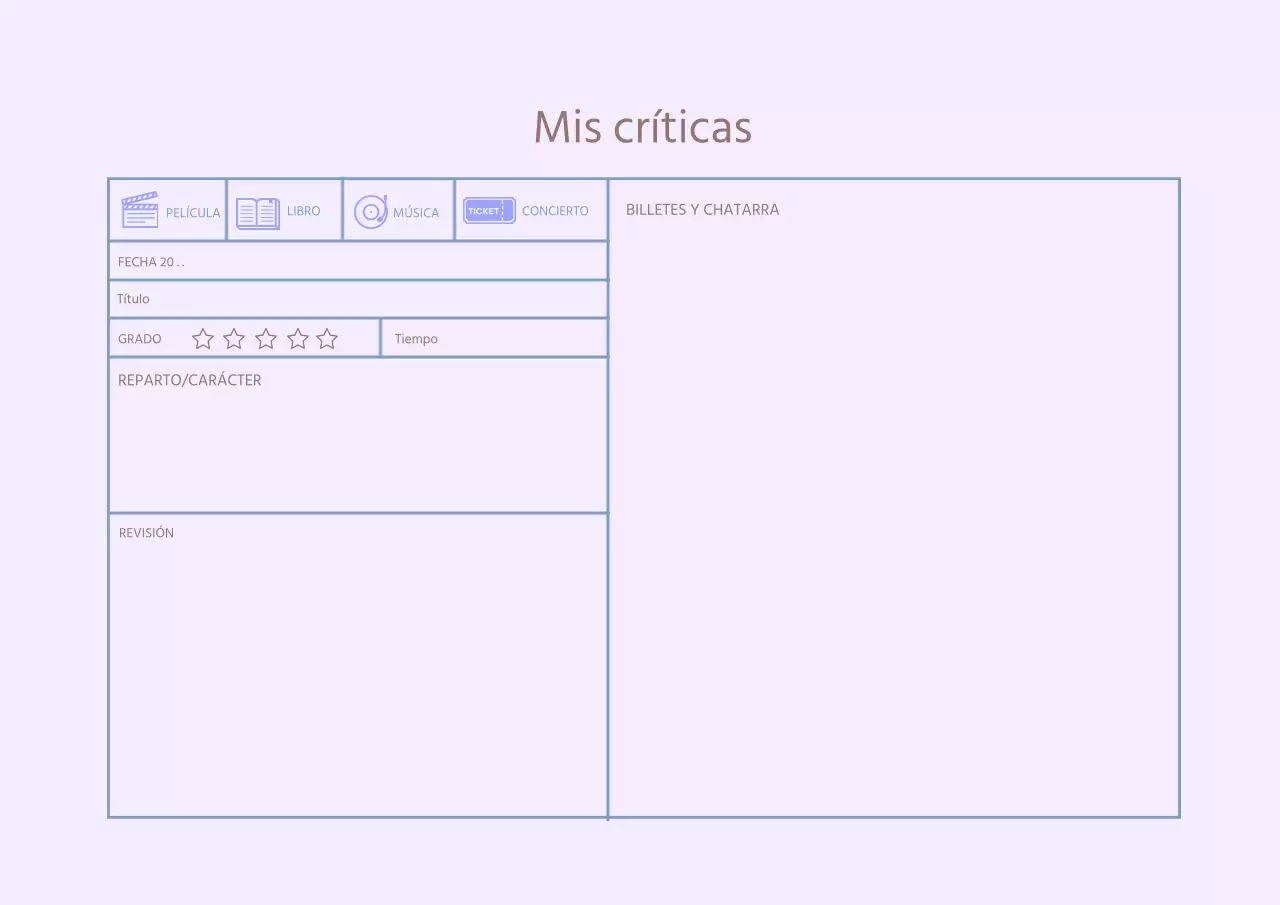Viewport: 1280px width, 905px height.
Task: Select the third rating star
Action: click(x=266, y=339)
